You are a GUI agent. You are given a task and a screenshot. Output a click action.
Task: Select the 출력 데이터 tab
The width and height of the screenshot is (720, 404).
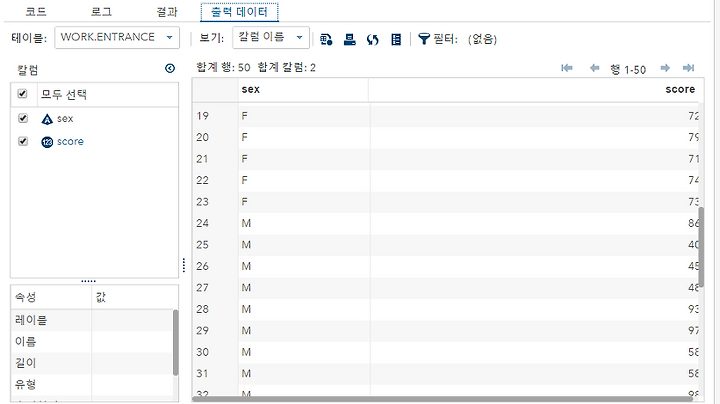coord(239,11)
